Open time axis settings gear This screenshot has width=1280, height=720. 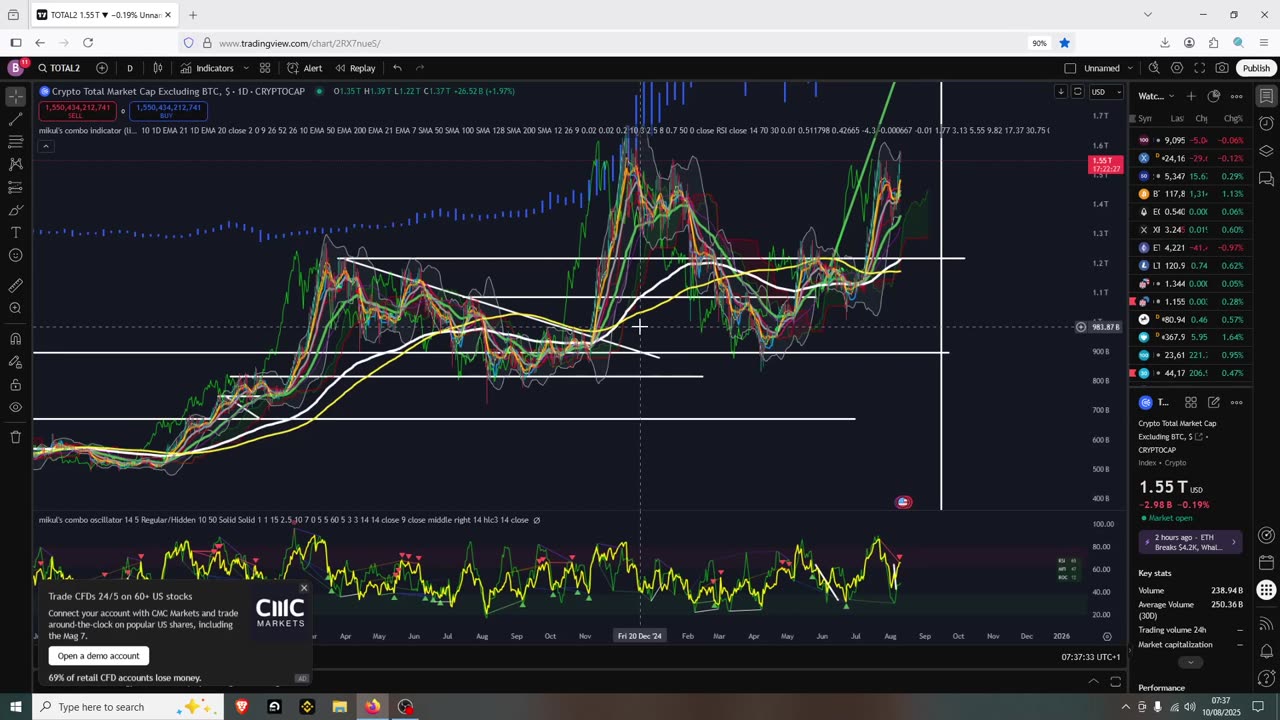click(x=1107, y=636)
